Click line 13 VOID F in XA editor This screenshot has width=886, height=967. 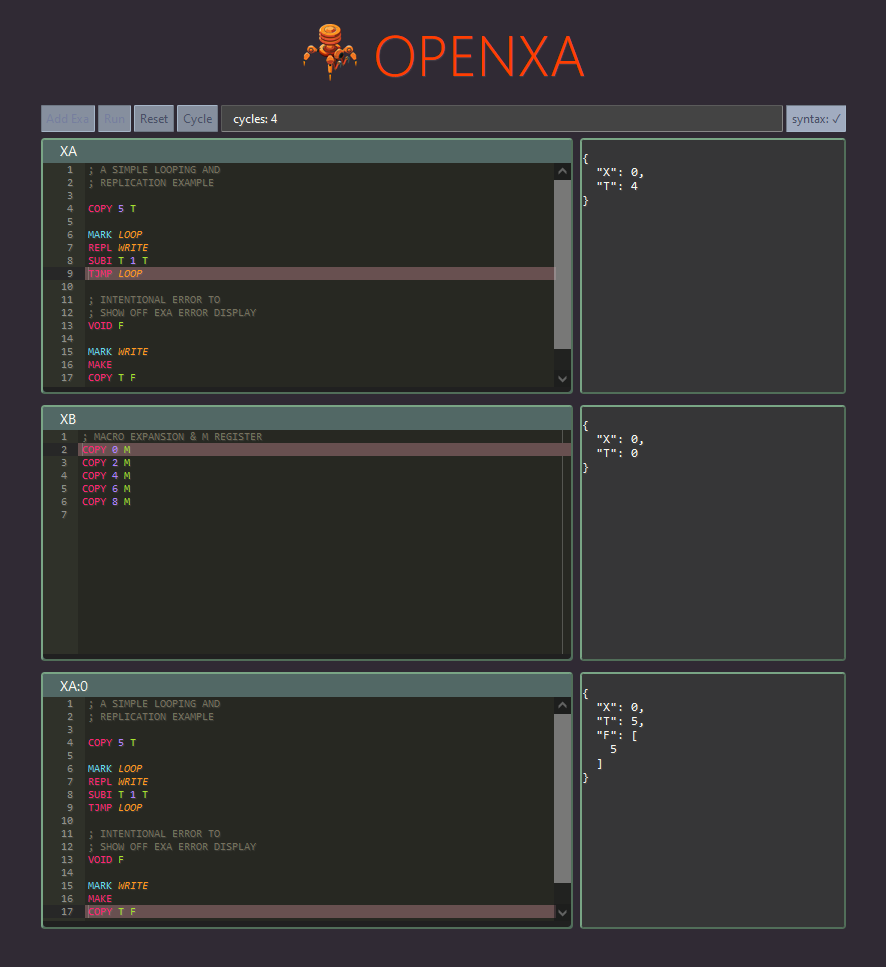click(105, 326)
